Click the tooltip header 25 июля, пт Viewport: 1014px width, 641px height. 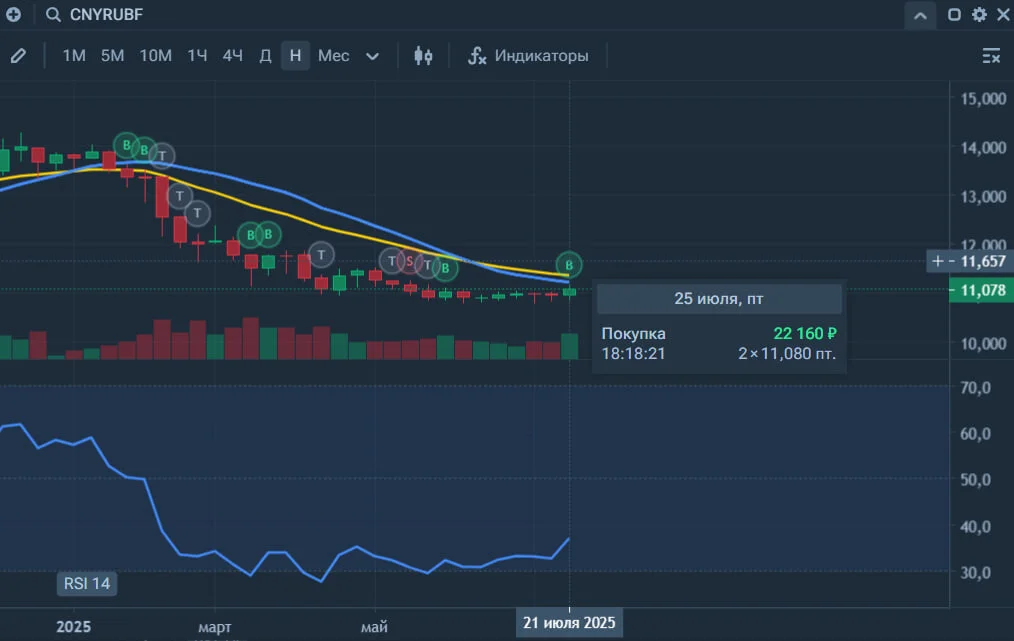tap(719, 299)
